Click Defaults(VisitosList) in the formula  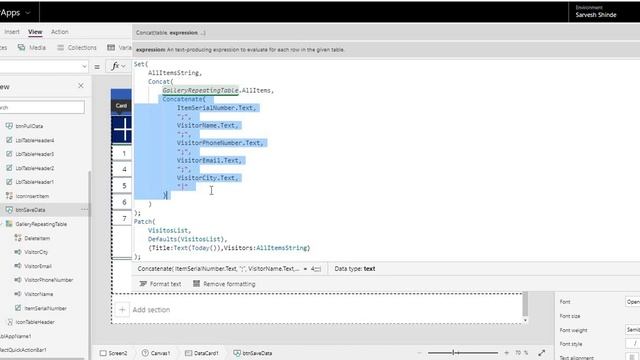[186, 239]
